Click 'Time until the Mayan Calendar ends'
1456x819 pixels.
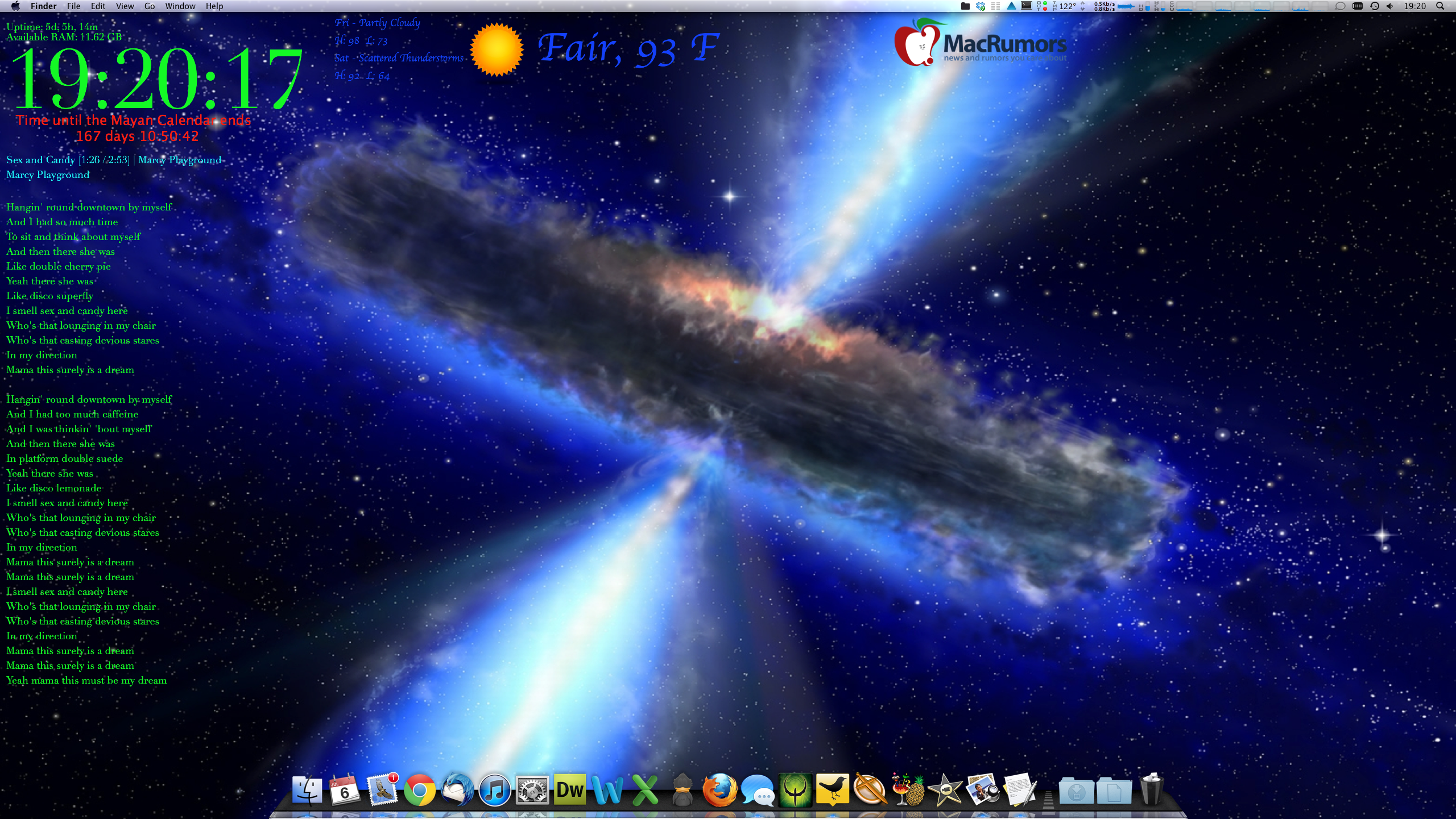tap(133, 120)
